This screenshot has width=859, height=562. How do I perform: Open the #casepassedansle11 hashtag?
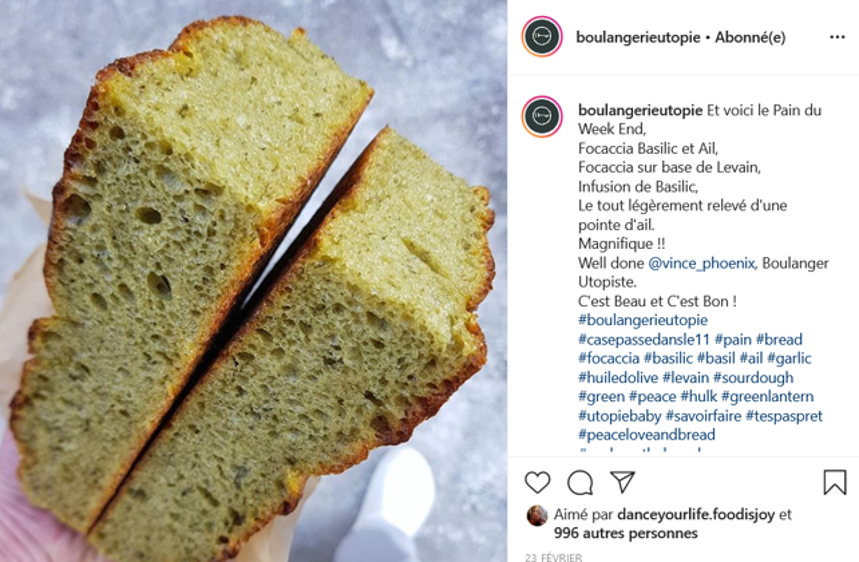[x=644, y=340]
